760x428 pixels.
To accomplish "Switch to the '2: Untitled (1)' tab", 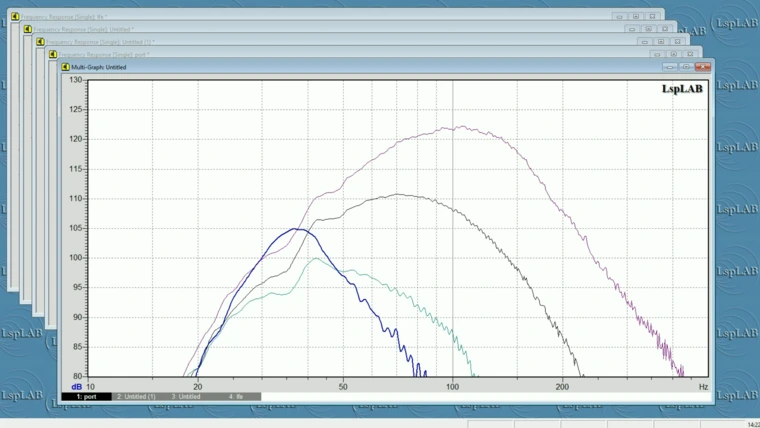I will pyautogui.click(x=136, y=397).
